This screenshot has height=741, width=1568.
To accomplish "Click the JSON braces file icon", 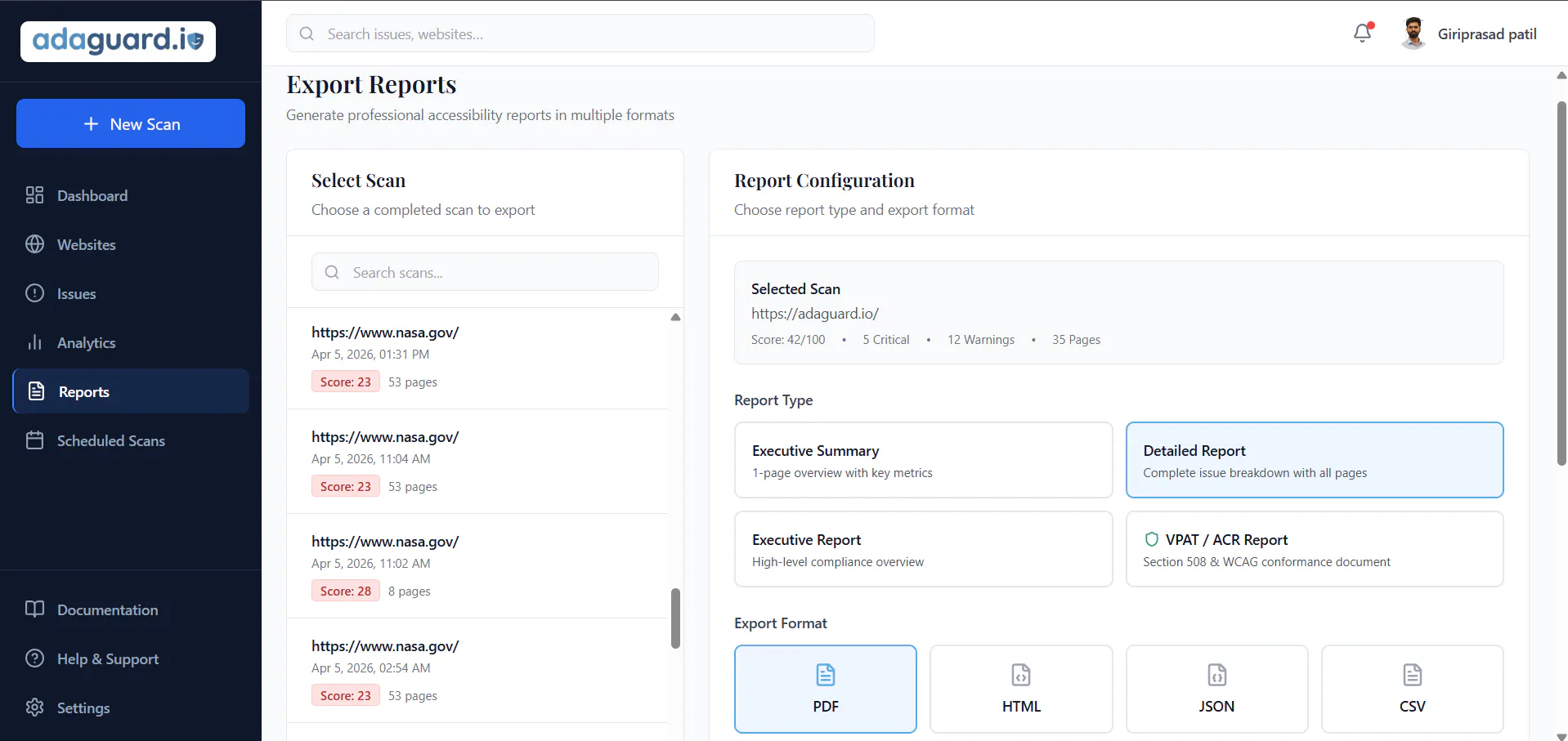I will point(1217,675).
